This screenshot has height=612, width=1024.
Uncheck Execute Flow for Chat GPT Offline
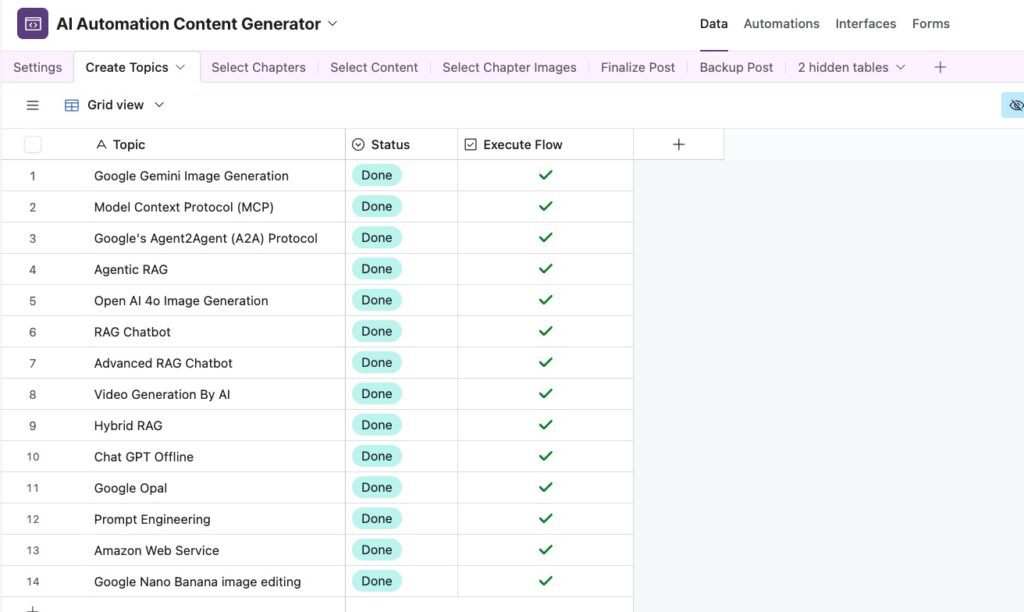[545, 457]
